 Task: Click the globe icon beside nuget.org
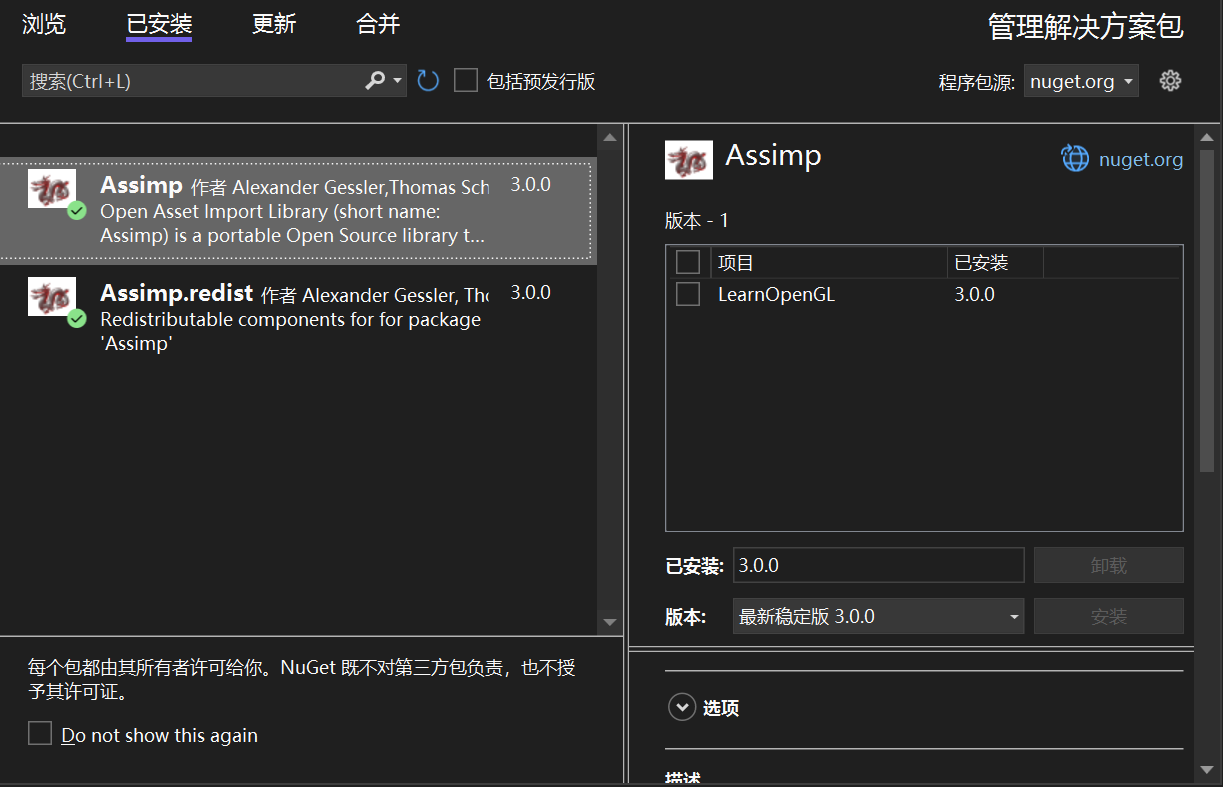pos(1074,159)
